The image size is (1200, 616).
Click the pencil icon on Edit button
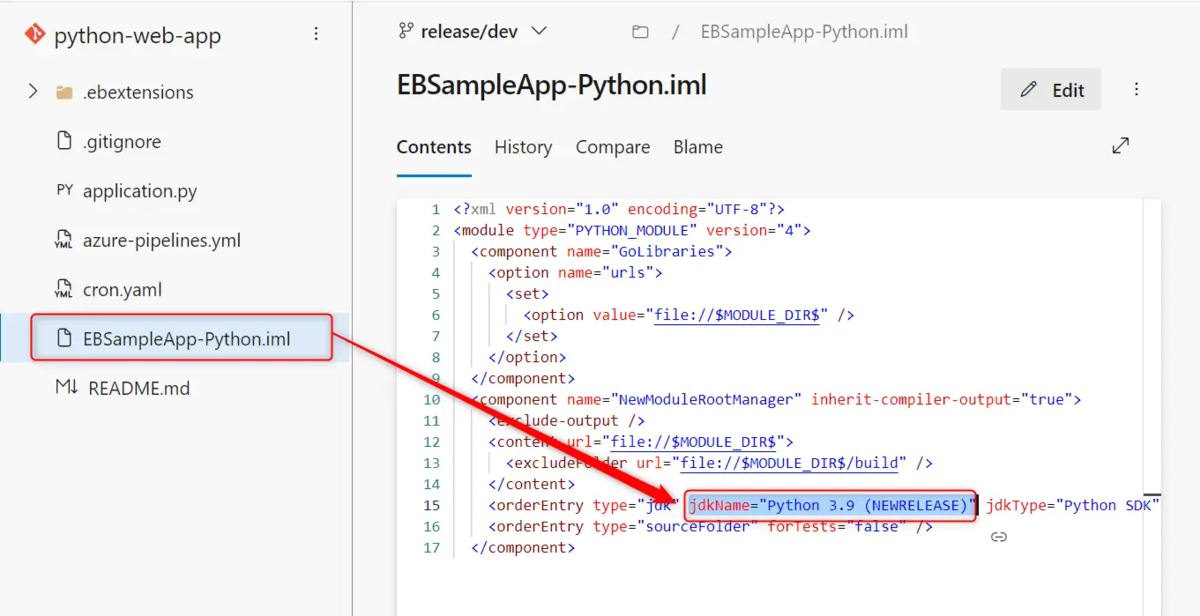tap(1028, 90)
